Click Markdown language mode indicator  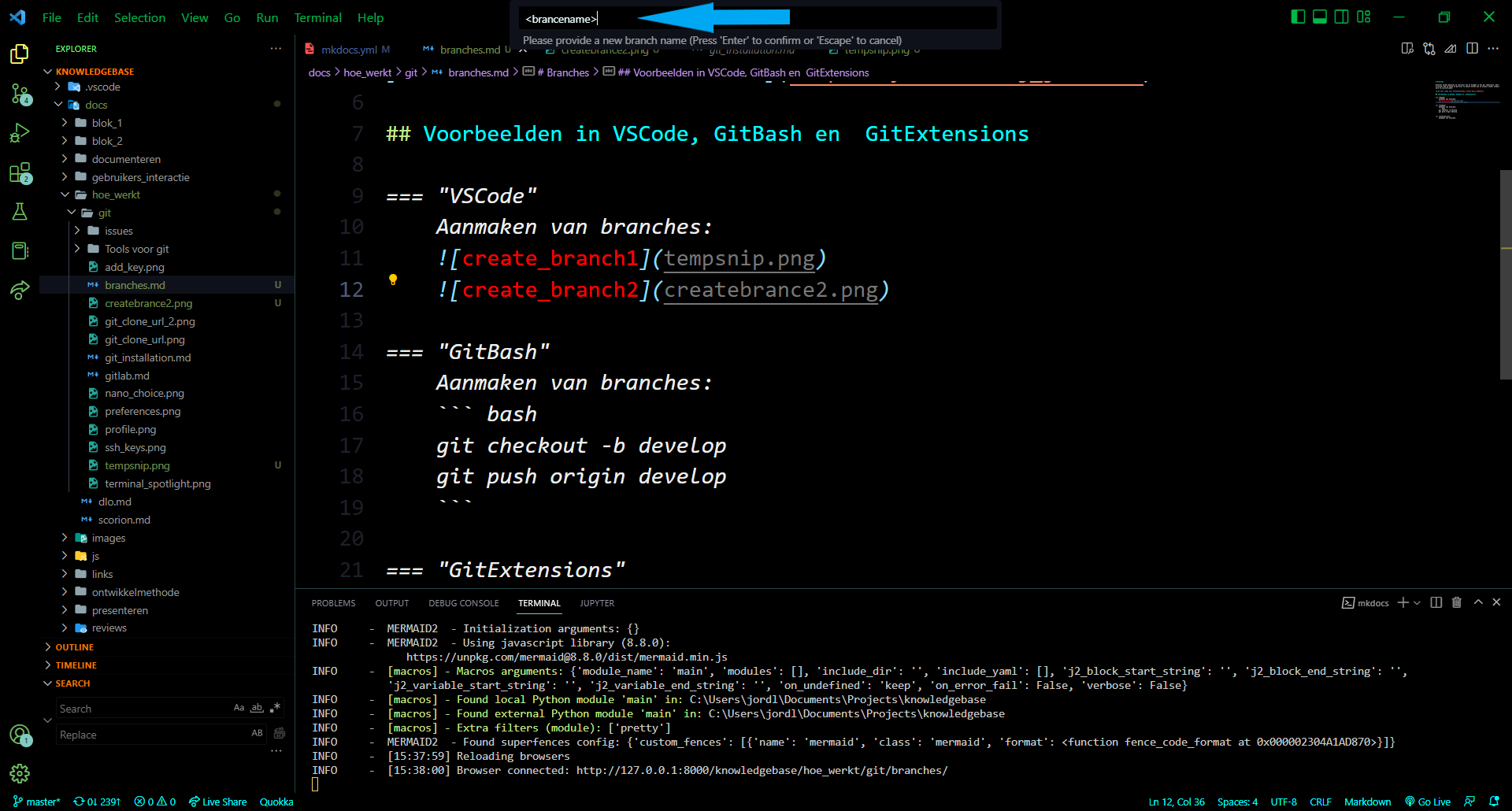click(1367, 802)
